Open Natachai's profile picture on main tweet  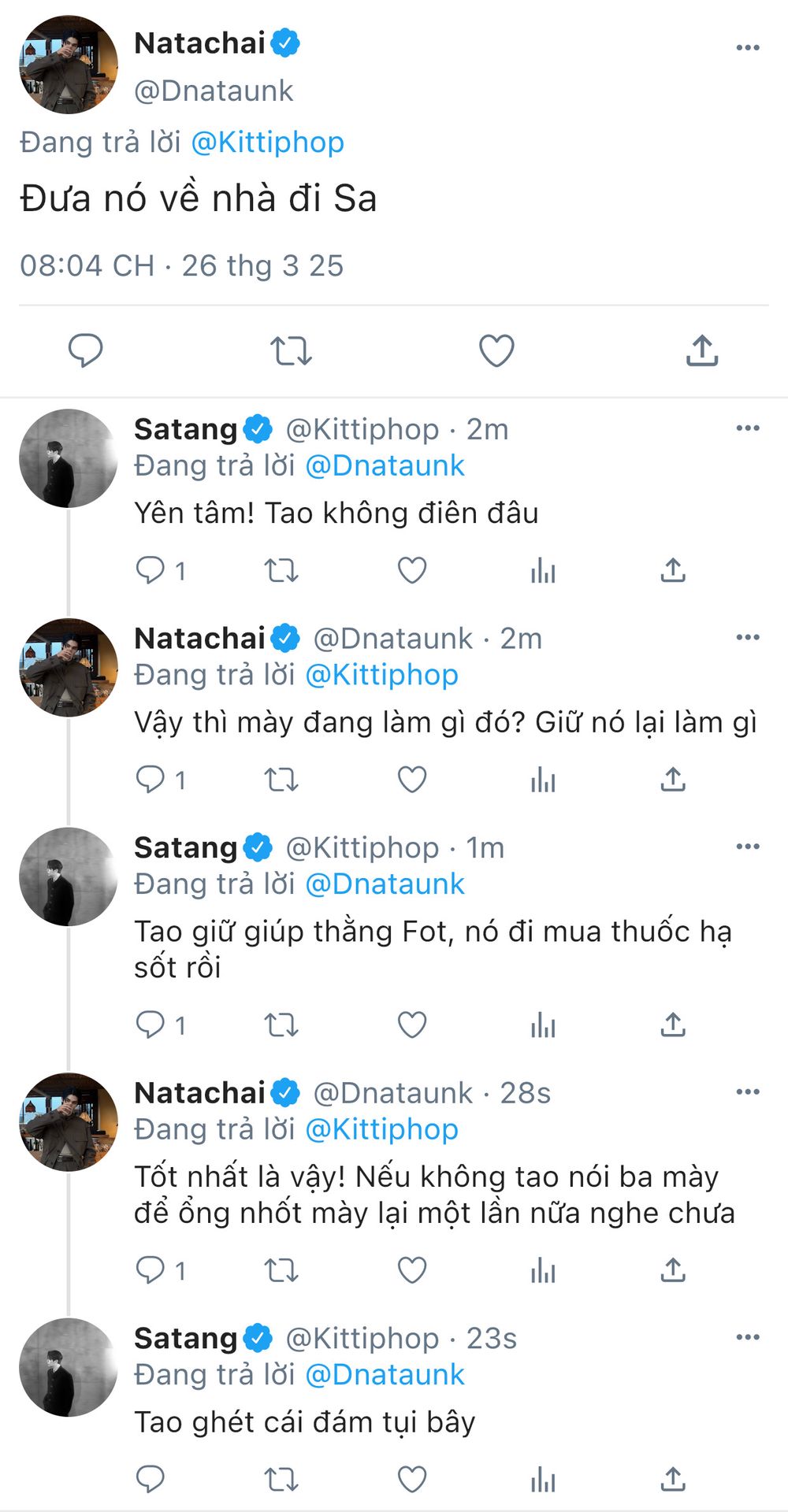click(x=69, y=65)
